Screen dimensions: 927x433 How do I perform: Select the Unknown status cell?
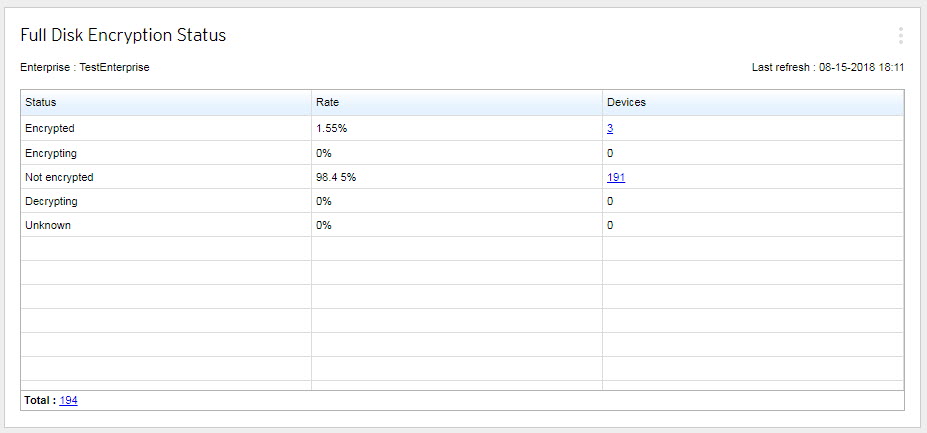tap(48, 225)
